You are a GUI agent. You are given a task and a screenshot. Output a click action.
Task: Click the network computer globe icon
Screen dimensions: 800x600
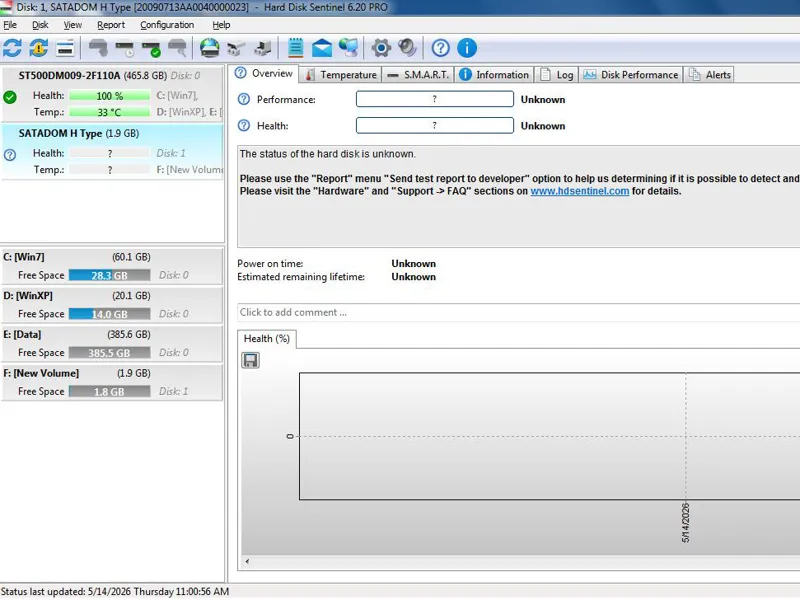coord(348,48)
